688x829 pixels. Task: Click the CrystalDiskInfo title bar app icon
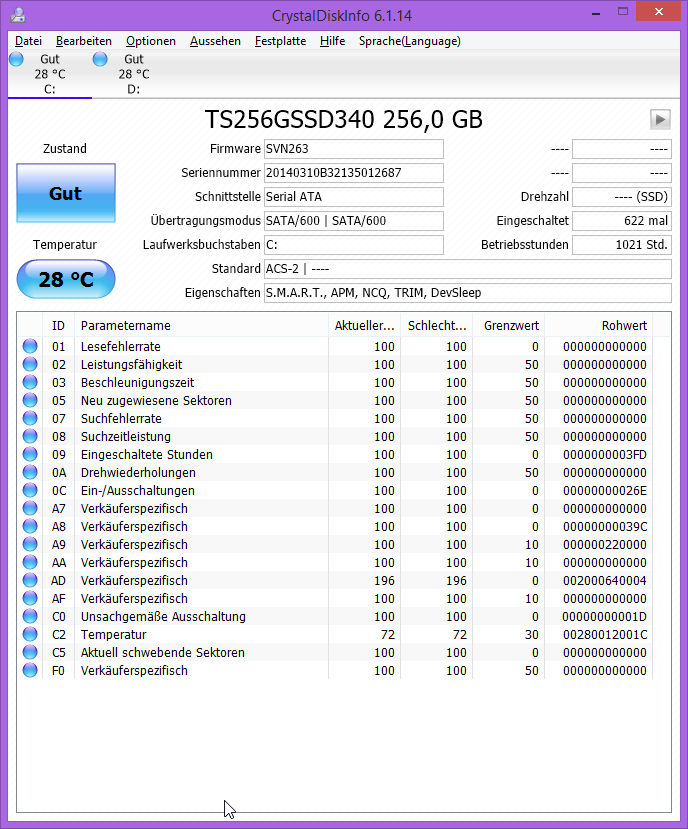(x=18, y=15)
